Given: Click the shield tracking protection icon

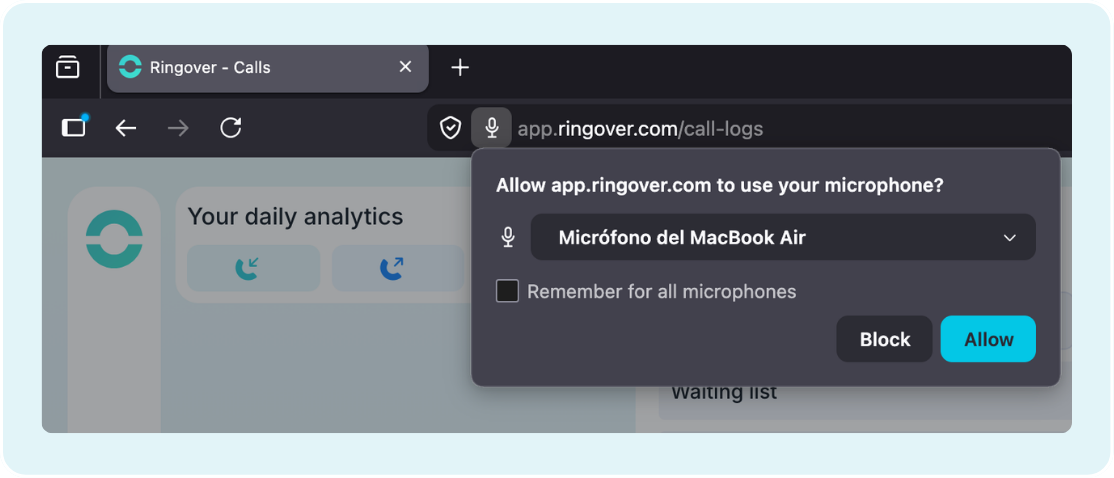Looking at the screenshot, I should point(451,128).
